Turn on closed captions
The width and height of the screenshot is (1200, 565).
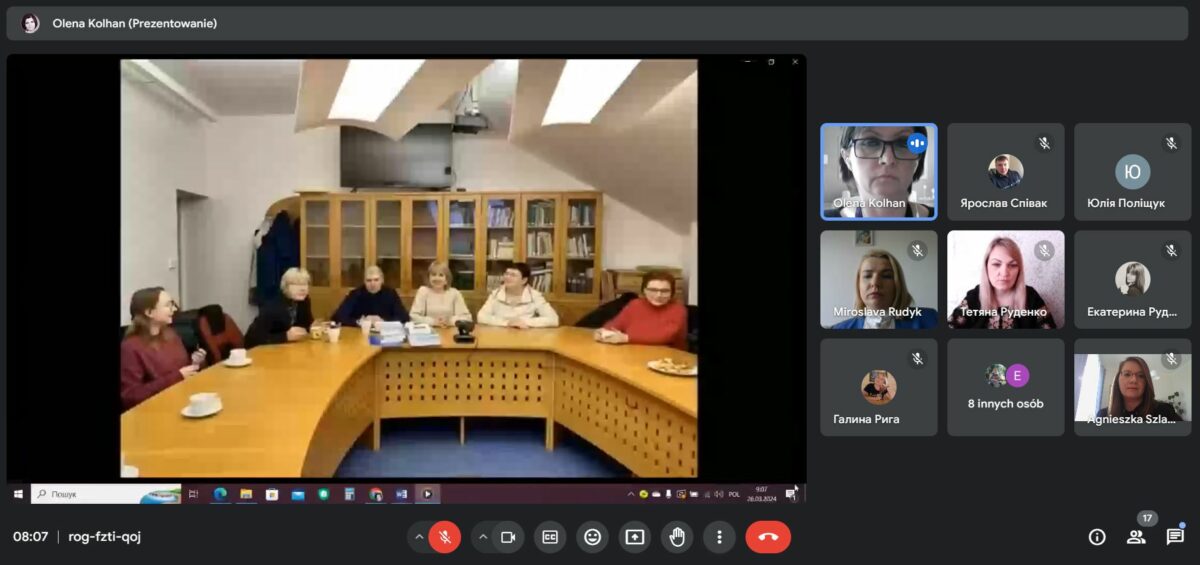click(x=550, y=537)
